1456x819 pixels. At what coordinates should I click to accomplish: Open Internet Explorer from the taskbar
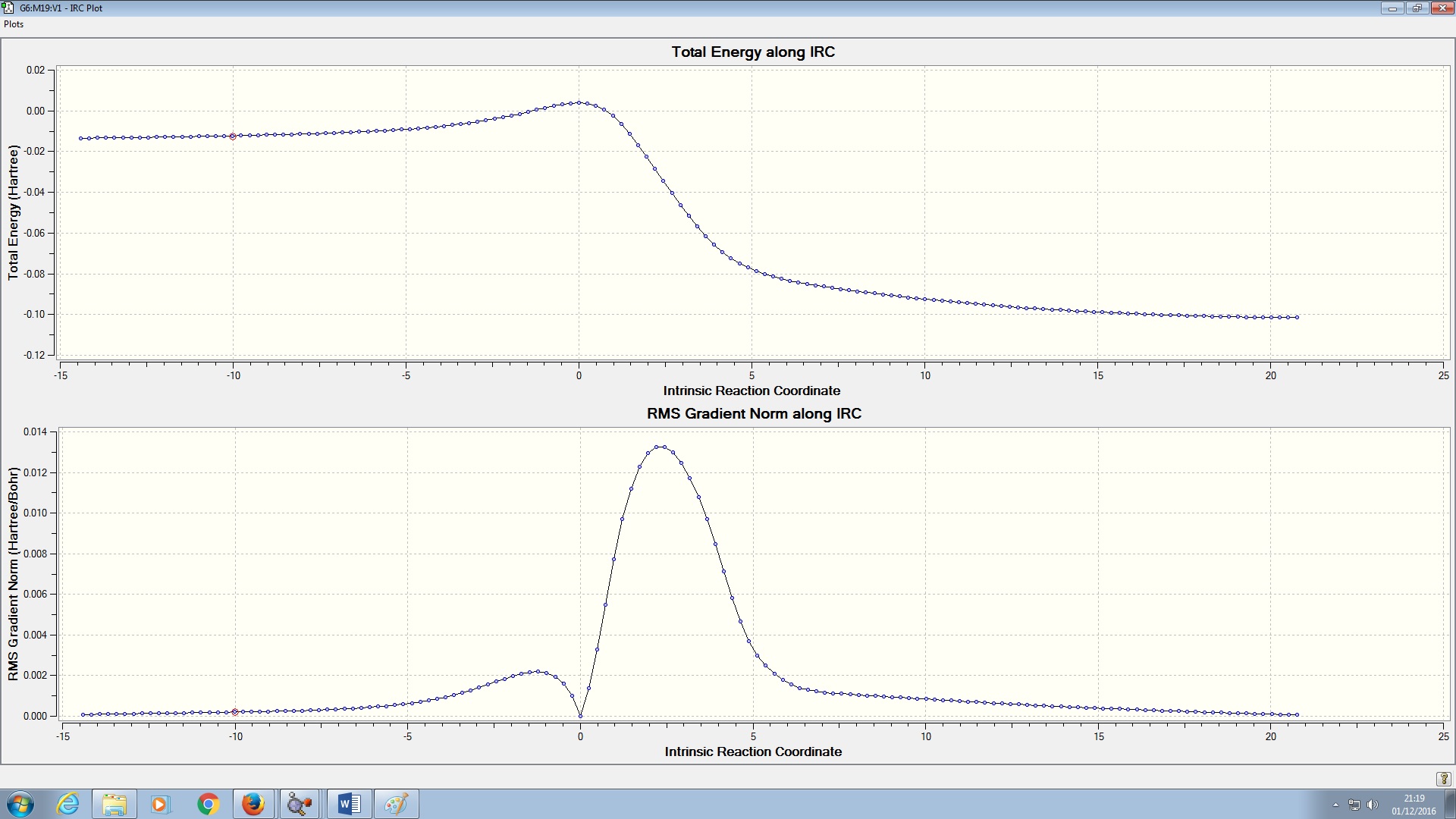[68, 804]
